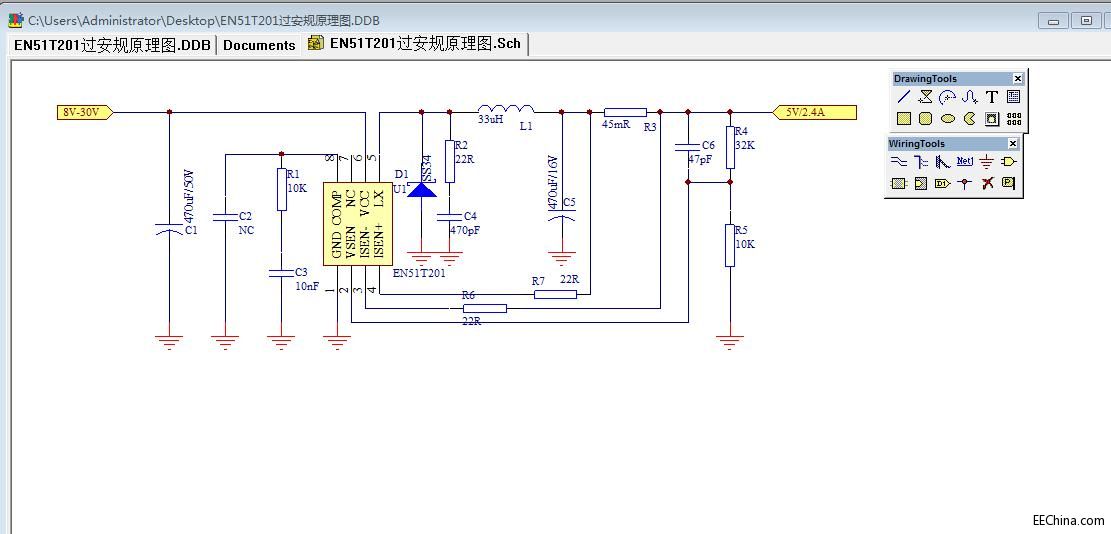Choose the Bezier curve tool
The height and width of the screenshot is (534, 1111).
[x=970, y=97]
